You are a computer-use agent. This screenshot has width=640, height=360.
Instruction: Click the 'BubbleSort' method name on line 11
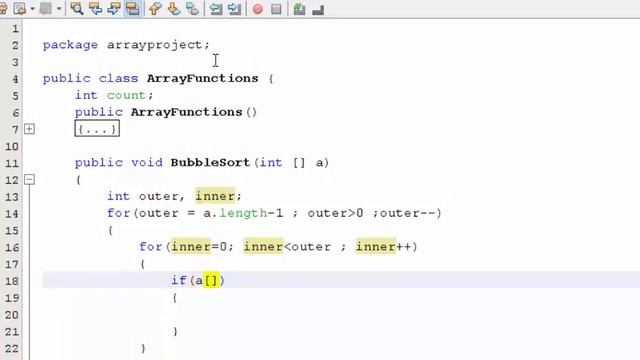pyautogui.click(x=210, y=162)
